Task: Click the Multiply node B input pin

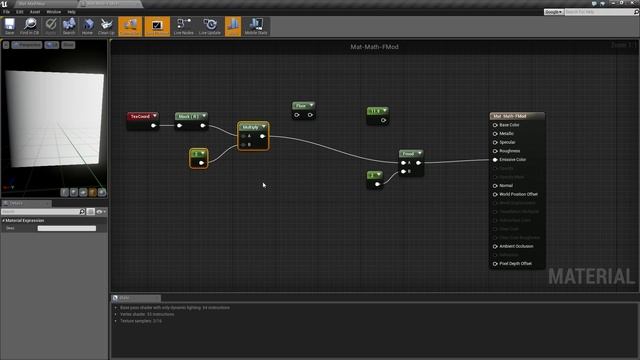Action: coord(244,144)
